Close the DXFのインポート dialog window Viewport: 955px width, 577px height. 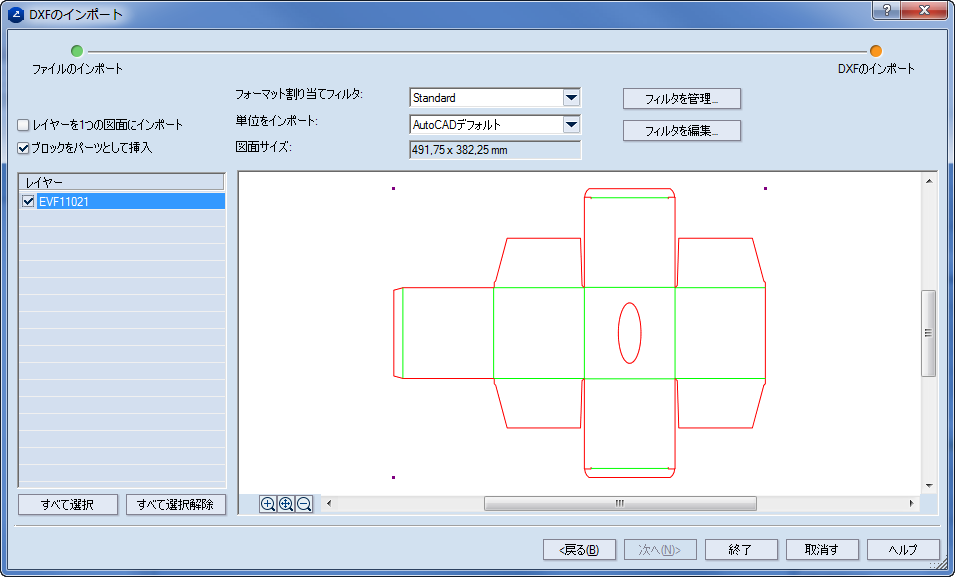(x=925, y=10)
